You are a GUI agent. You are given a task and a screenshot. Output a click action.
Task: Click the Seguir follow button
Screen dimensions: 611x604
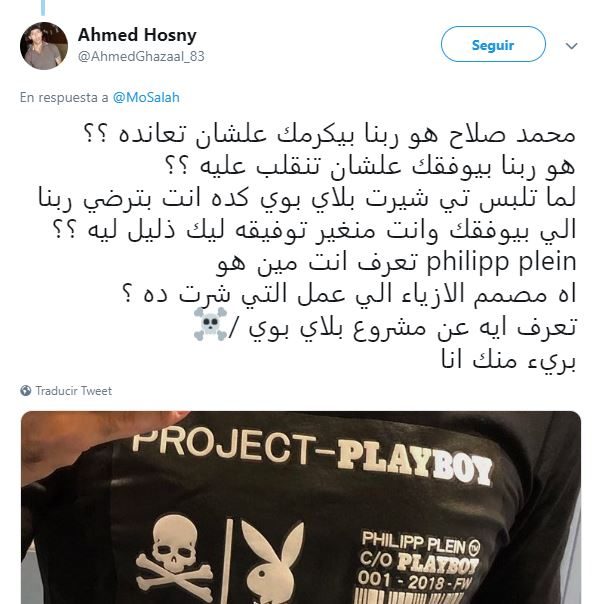(x=493, y=44)
